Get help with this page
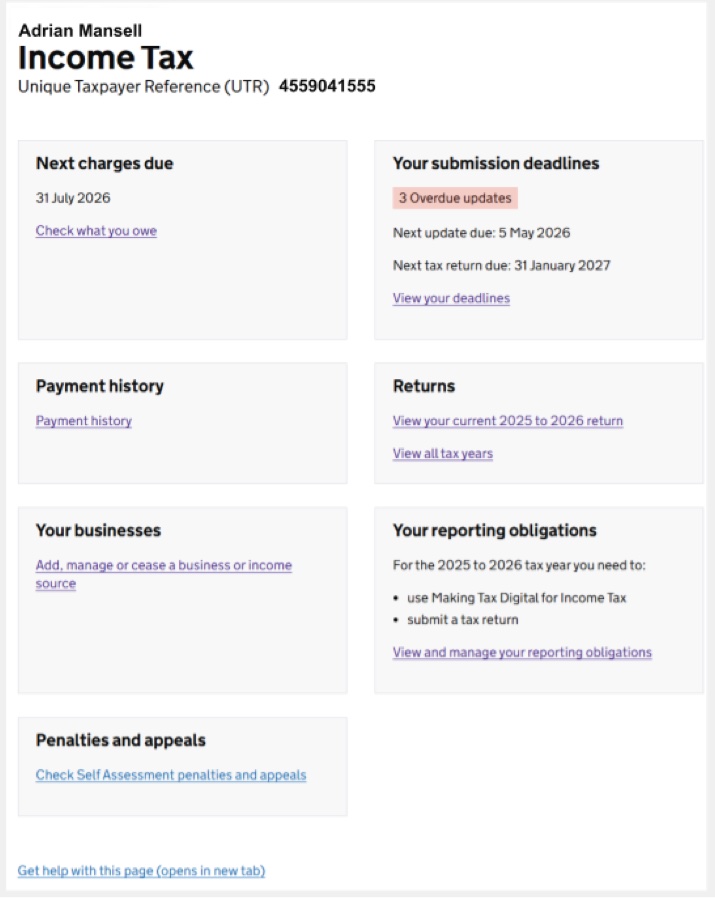Viewport: 715px width, 900px height. (x=140, y=870)
